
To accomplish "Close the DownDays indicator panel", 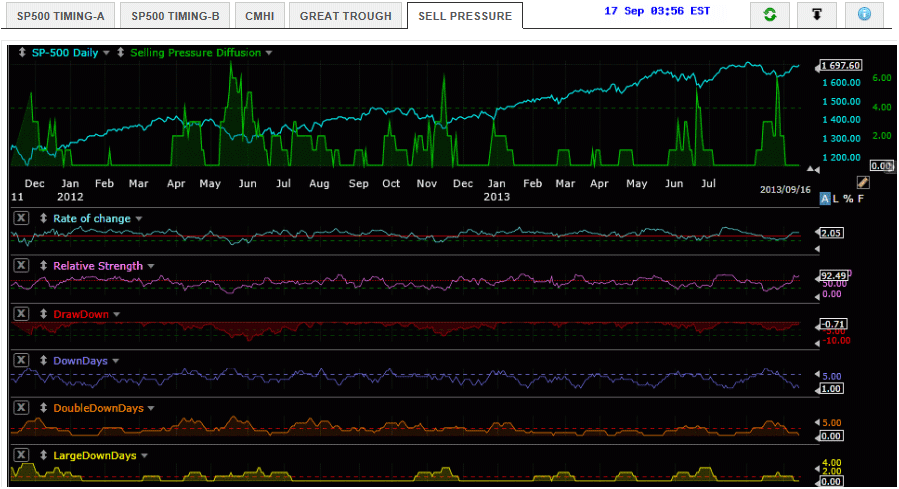I will pos(21,361).
